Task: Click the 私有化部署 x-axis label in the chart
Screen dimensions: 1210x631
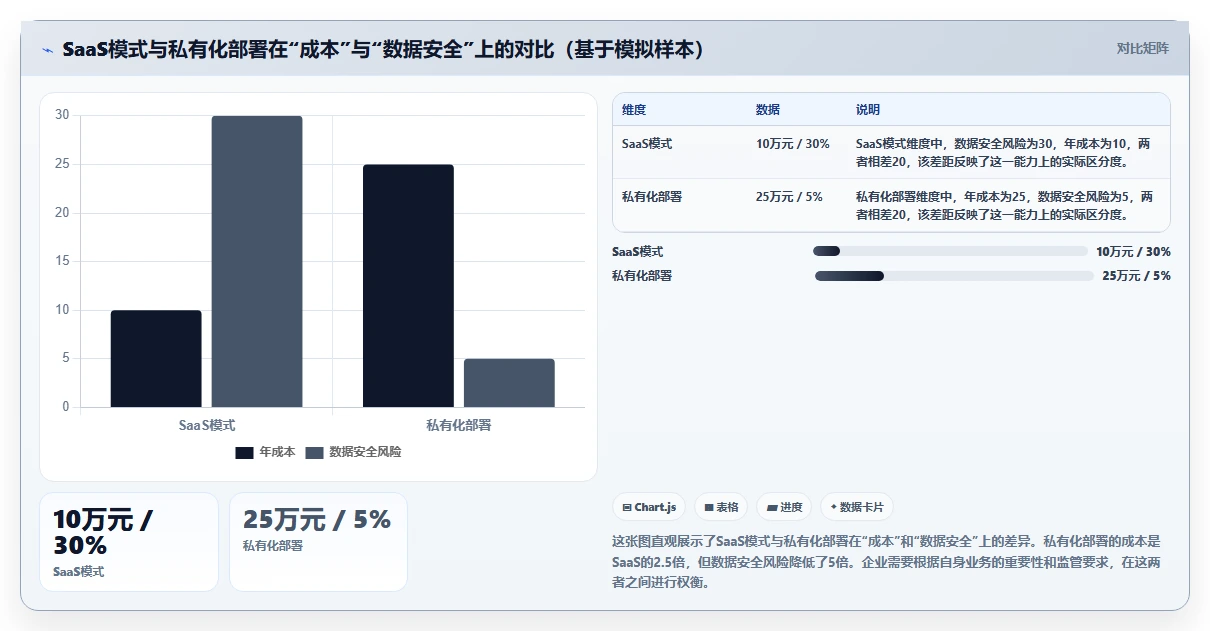Action: coord(459,425)
